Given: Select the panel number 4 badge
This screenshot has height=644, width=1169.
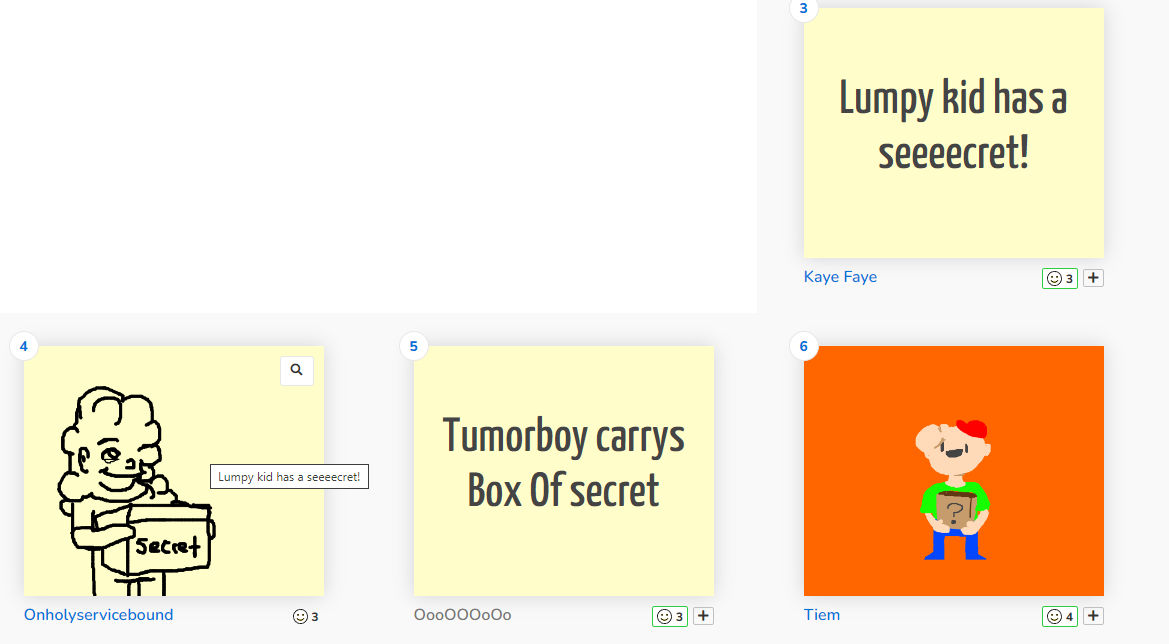Looking at the screenshot, I should tap(24, 346).
